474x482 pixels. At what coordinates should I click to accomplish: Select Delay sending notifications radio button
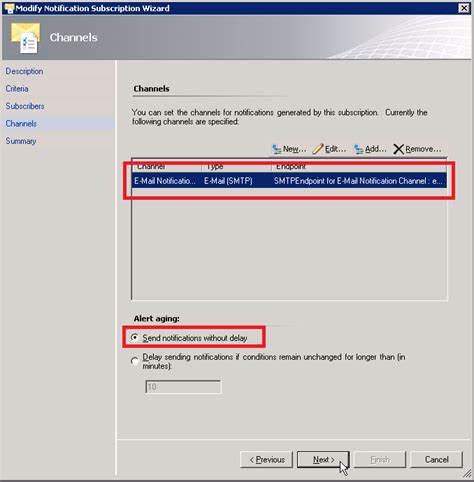coord(134,361)
